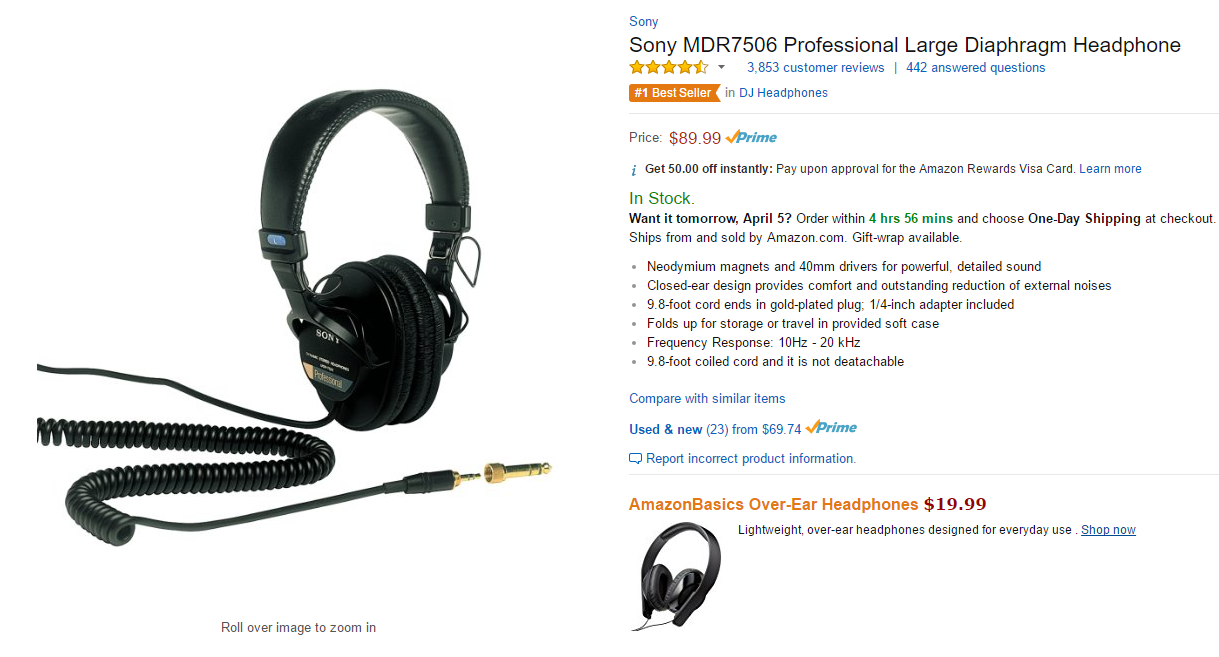Open the 3,853 customer reviews link
Viewport: 1219px width, 657px height.
(815, 68)
